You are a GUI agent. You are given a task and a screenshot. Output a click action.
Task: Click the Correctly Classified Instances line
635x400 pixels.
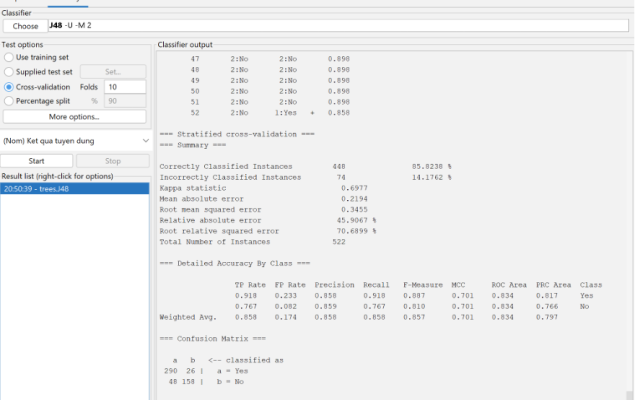coord(305,166)
